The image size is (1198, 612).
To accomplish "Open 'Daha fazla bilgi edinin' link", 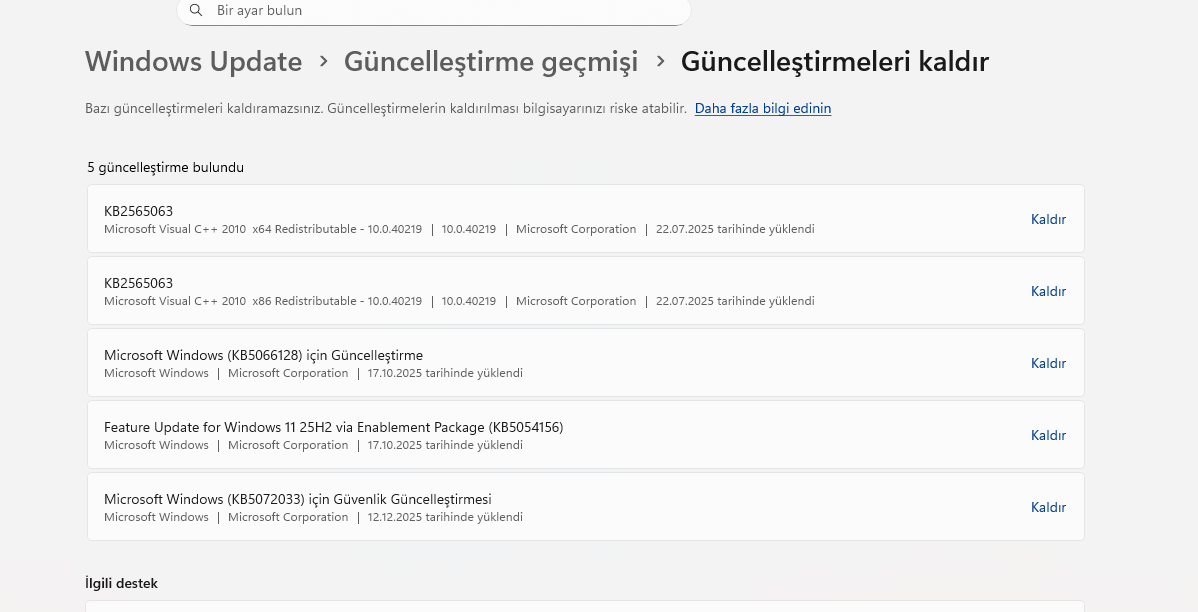I will tap(763, 108).
